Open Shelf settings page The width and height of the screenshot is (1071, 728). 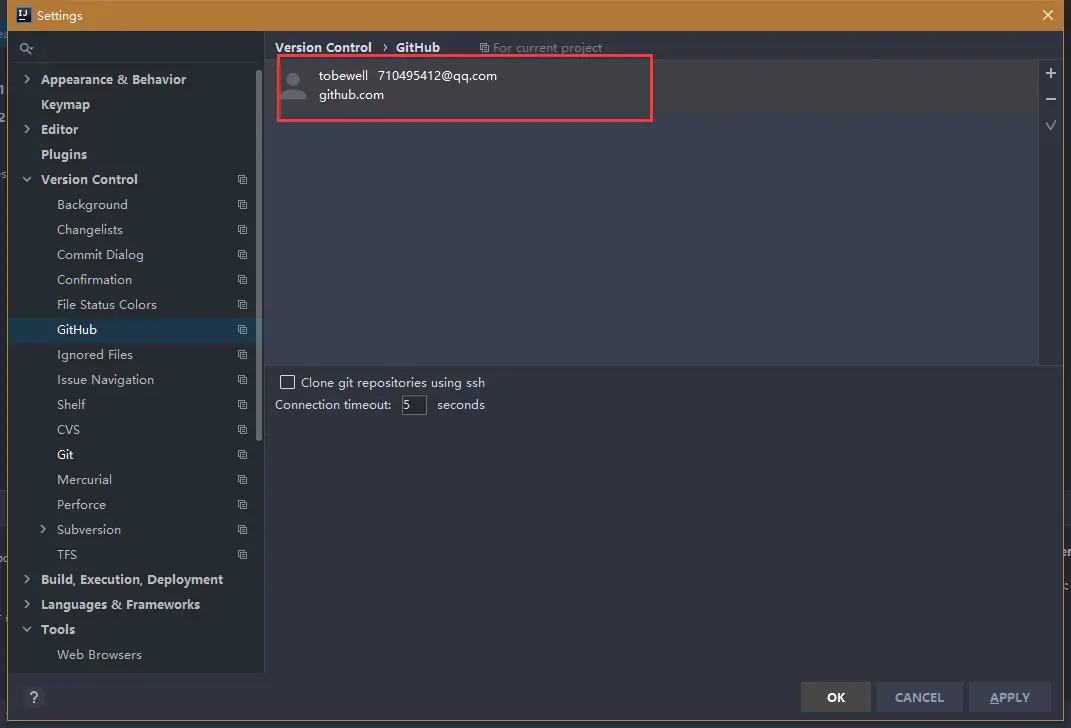71,404
